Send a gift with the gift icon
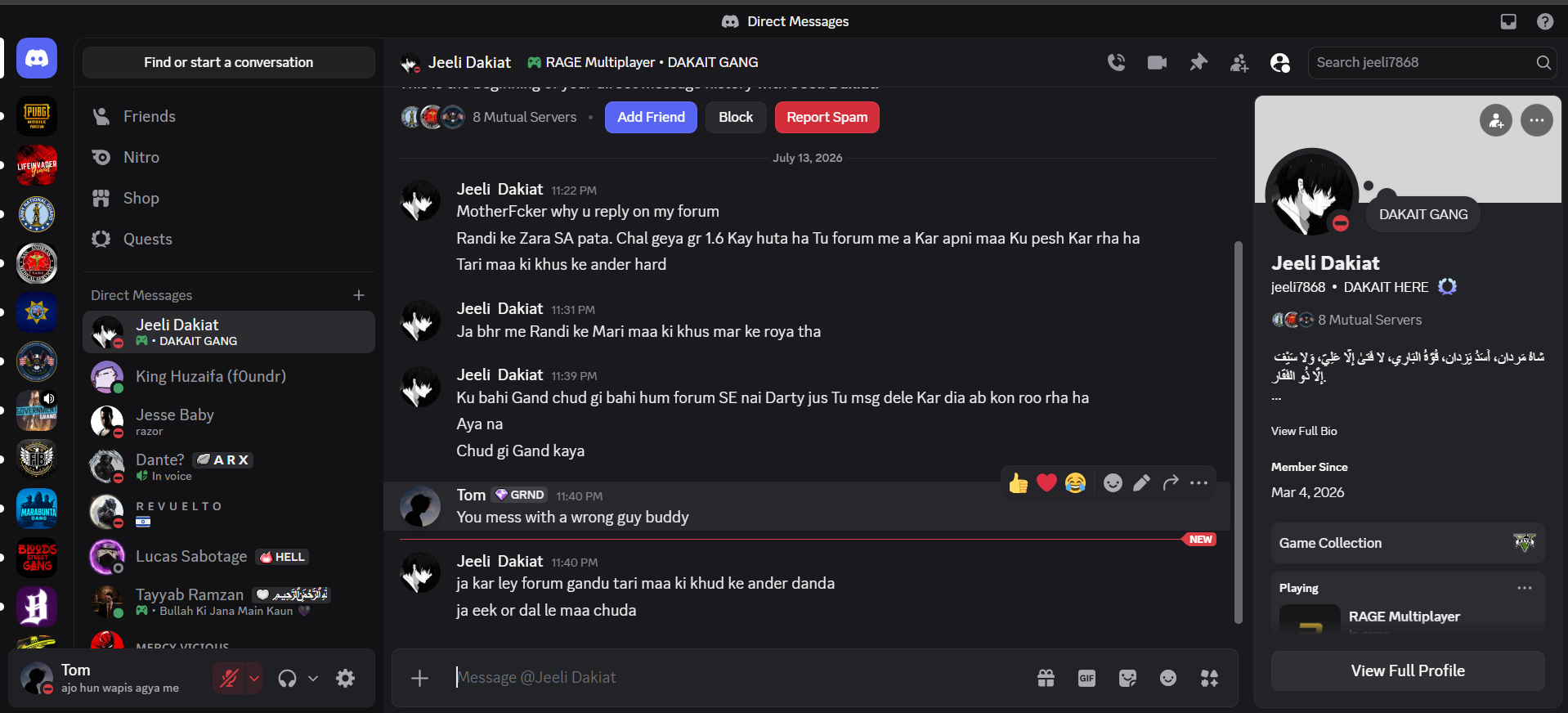1568x713 pixels. 1046,678
